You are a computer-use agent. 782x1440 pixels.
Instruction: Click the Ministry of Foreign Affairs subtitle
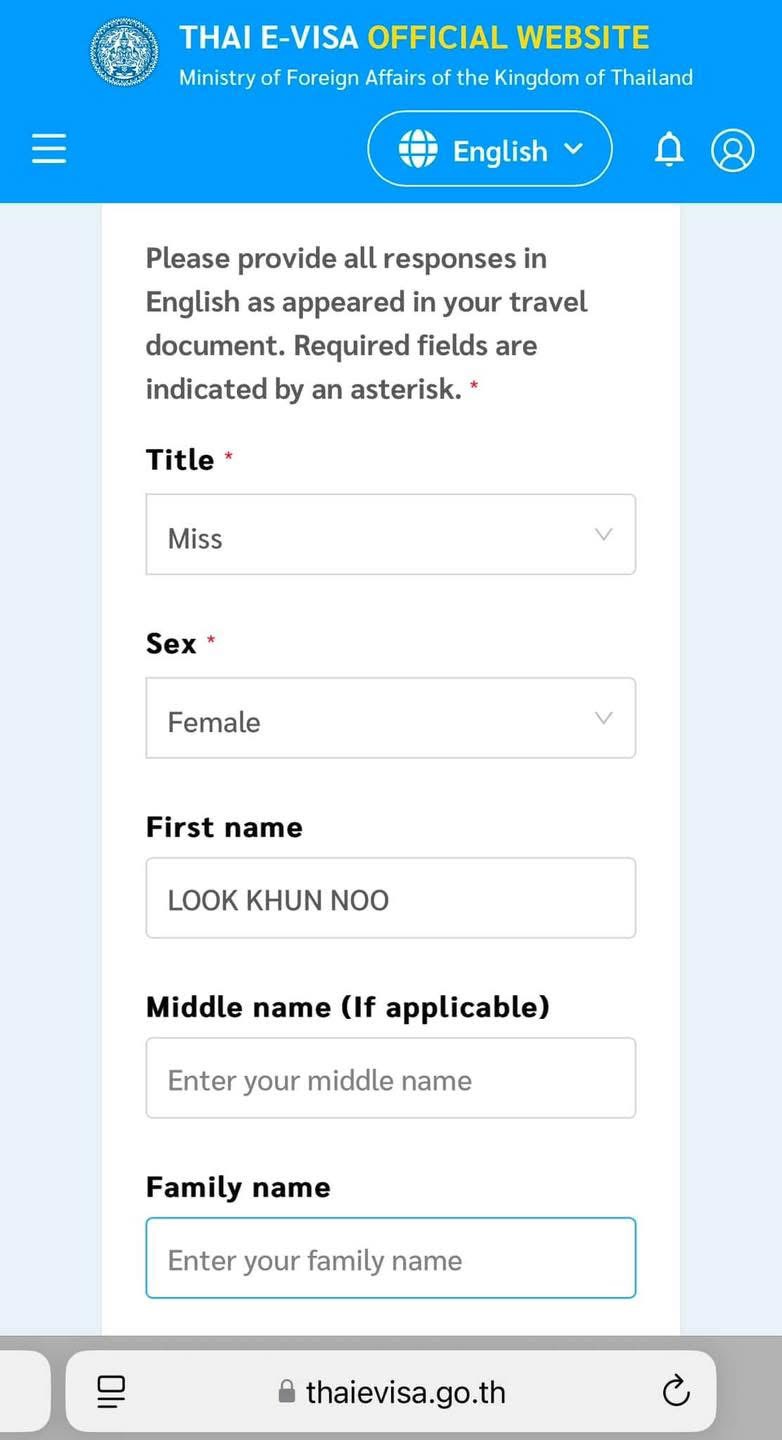436,77
